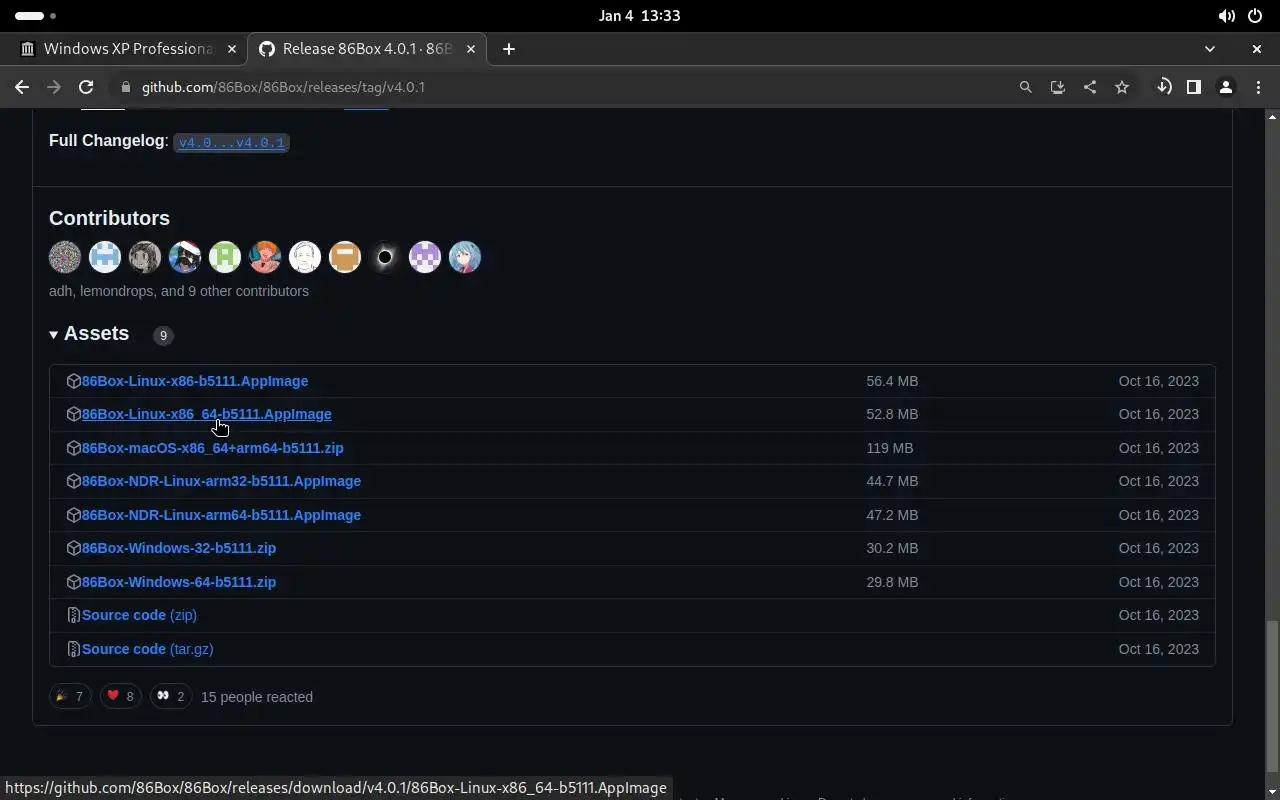Click the eyes reaction with 2
Image resolution: width=1280 pixels, height=800 pixels.
click(x=171, y=696)
